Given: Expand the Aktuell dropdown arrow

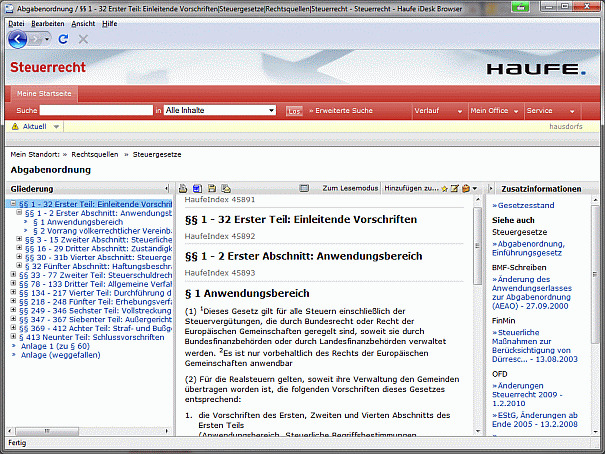Looking at the screenshot, I should (x=56, y=127).
